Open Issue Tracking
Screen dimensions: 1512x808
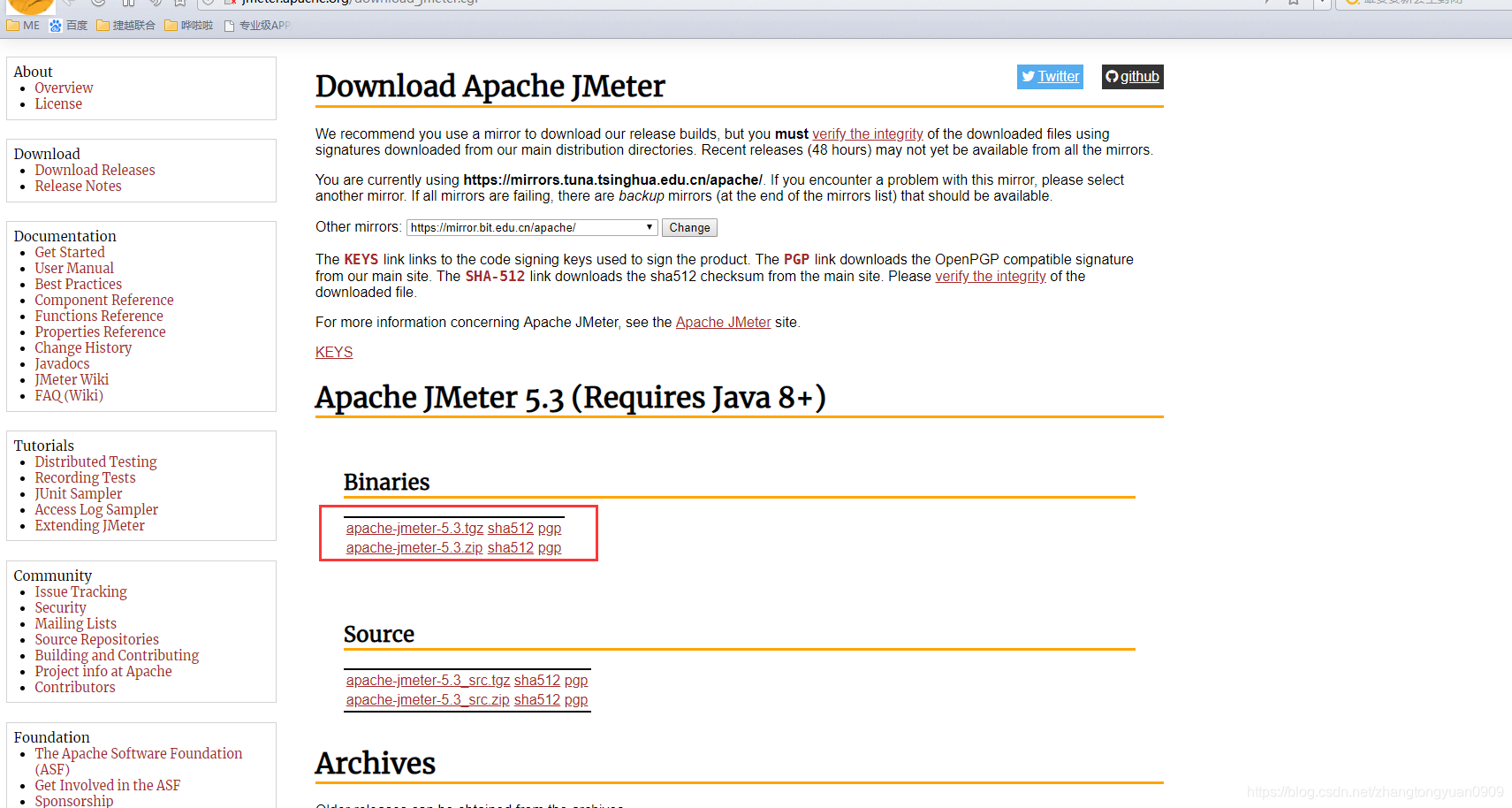click(x=80, y=592)
